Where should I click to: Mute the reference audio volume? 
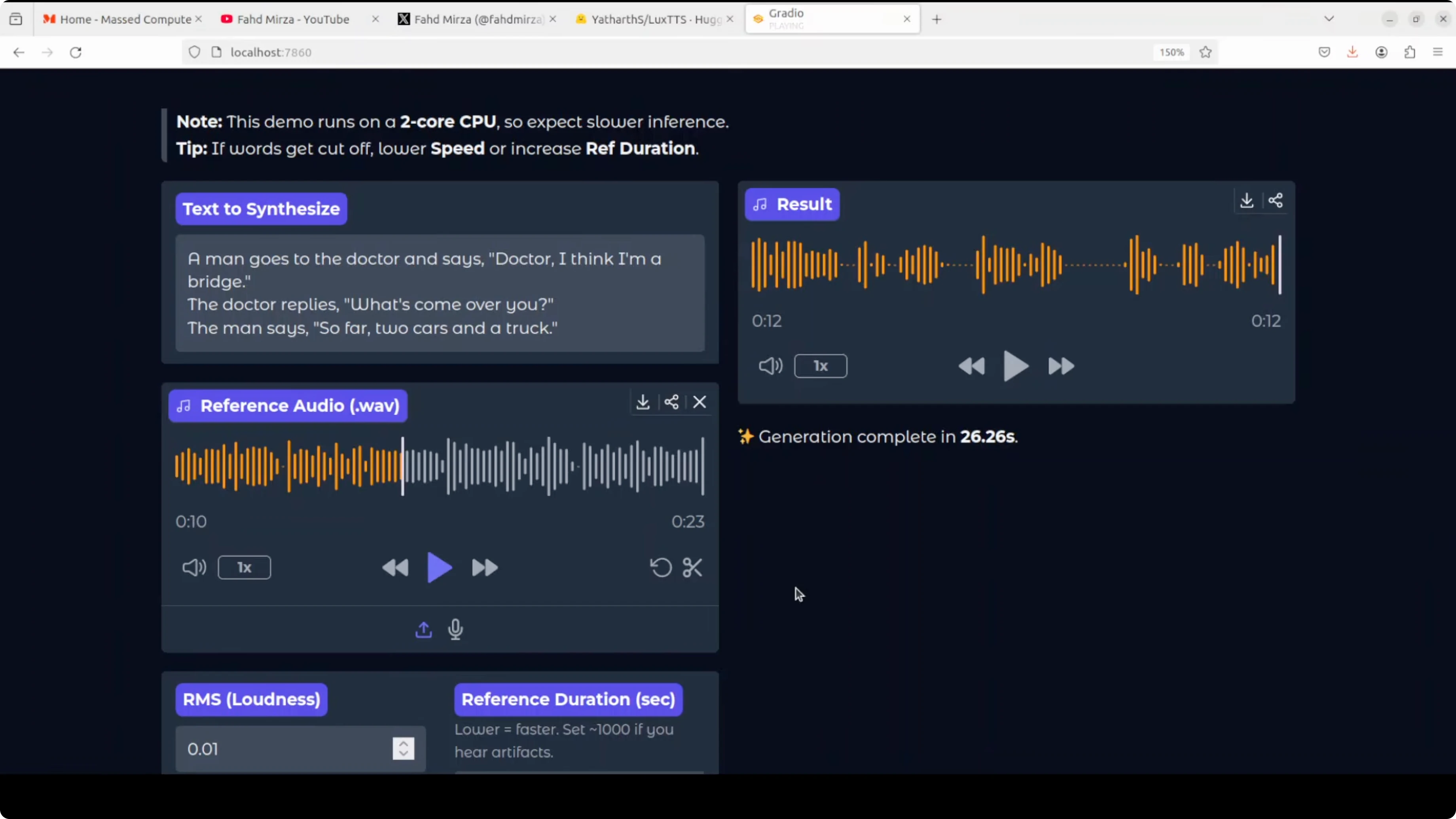[194, 567]
